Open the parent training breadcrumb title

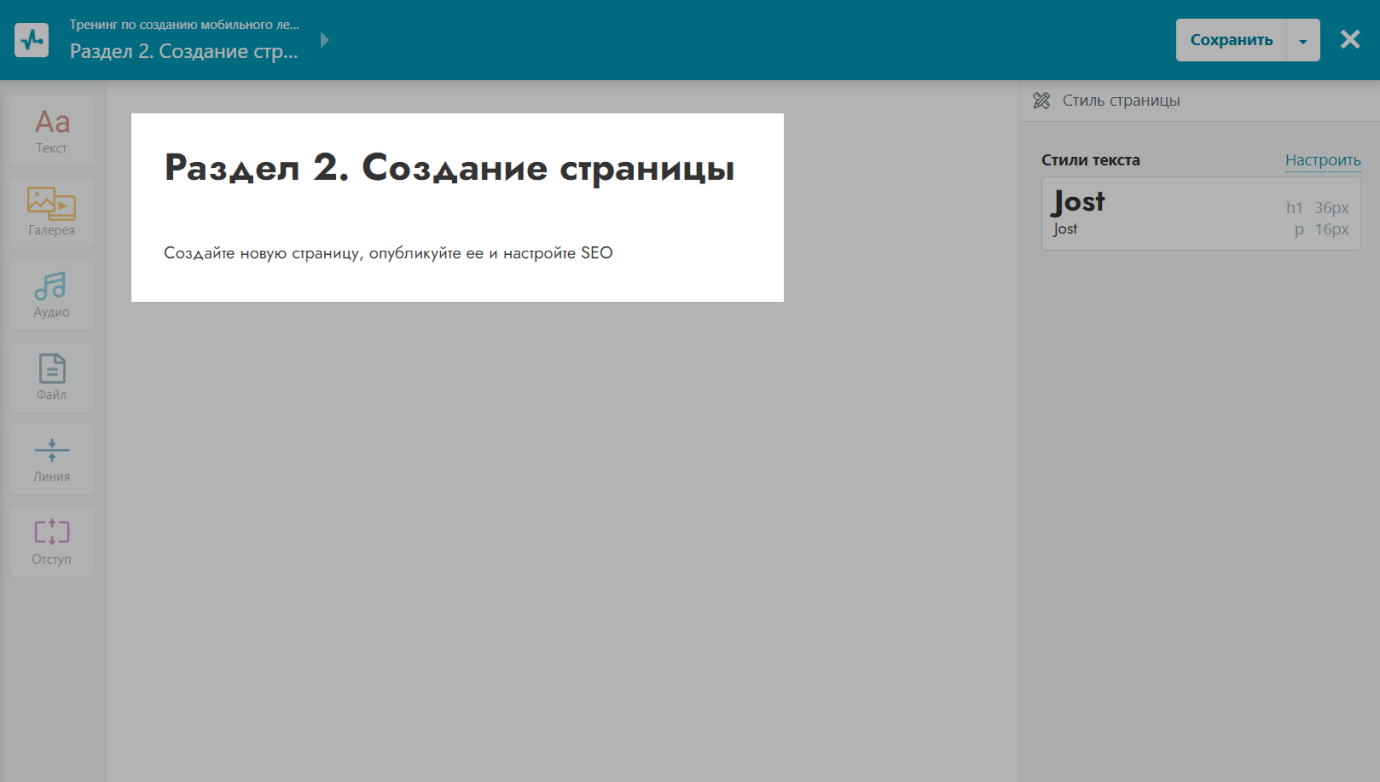(184, 24)
